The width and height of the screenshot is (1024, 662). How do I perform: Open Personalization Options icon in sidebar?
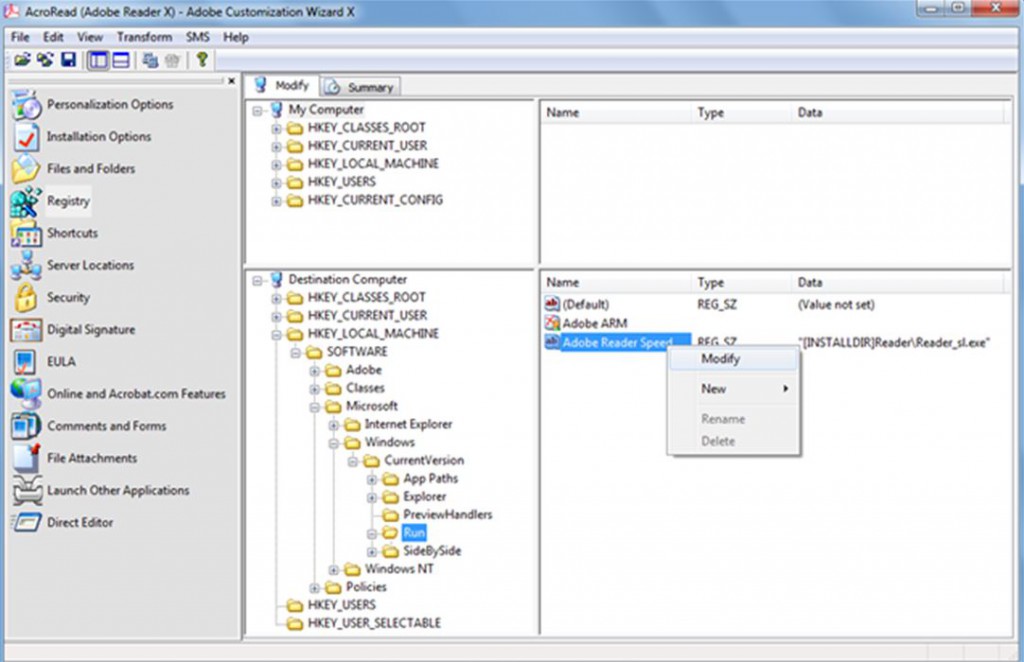pos(26,104)
